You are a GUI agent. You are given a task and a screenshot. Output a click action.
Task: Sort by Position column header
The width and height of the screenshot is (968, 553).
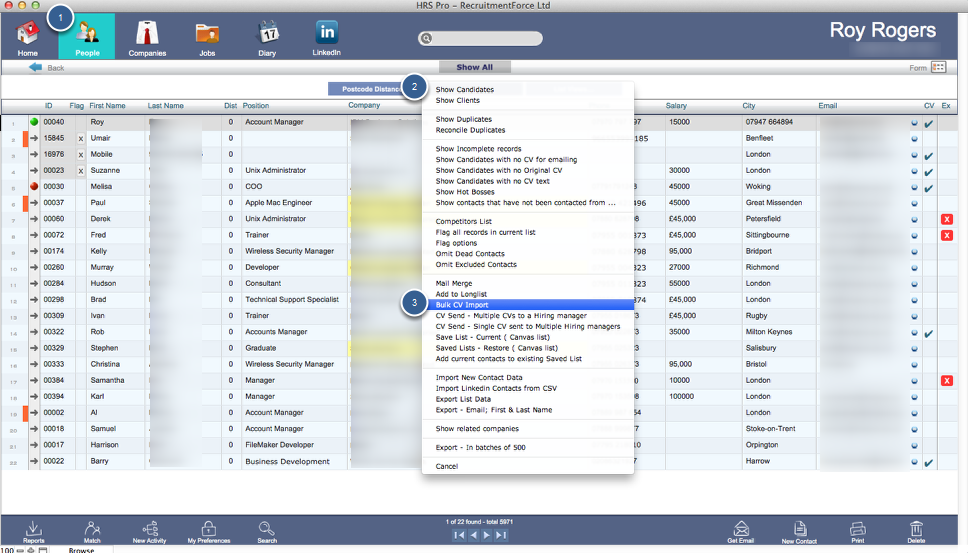(x=256, y=106)
